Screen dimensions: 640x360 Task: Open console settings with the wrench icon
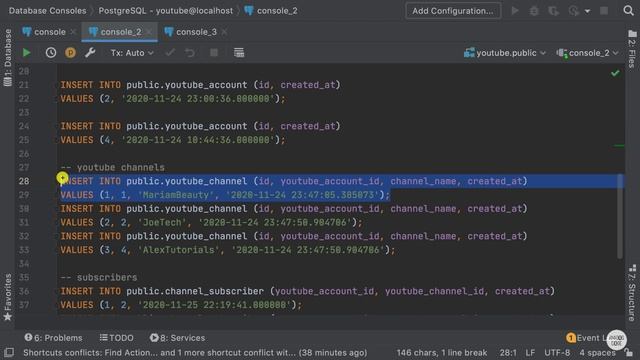coord(90,53)
